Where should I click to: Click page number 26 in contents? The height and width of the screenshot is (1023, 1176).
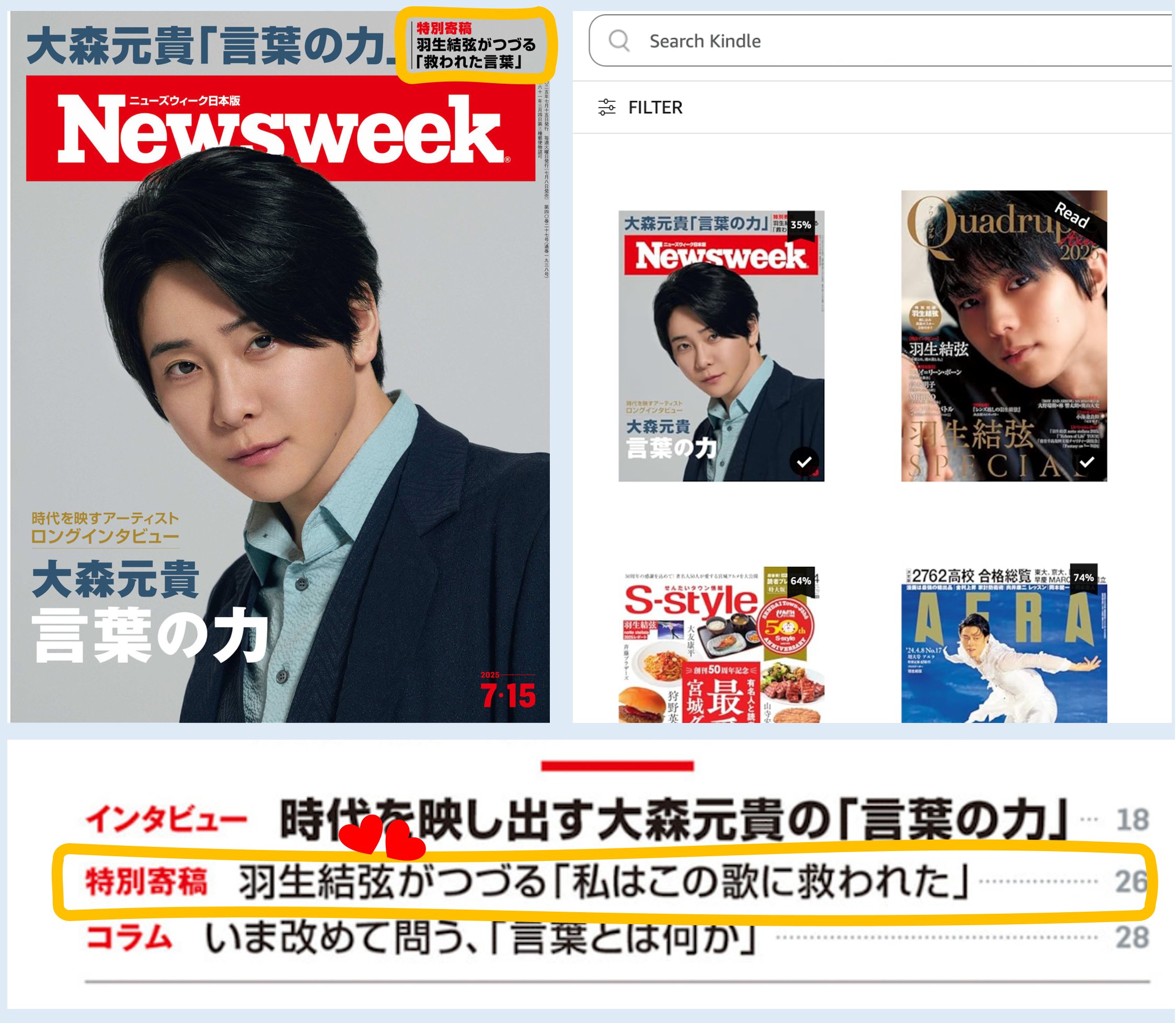1132,882
